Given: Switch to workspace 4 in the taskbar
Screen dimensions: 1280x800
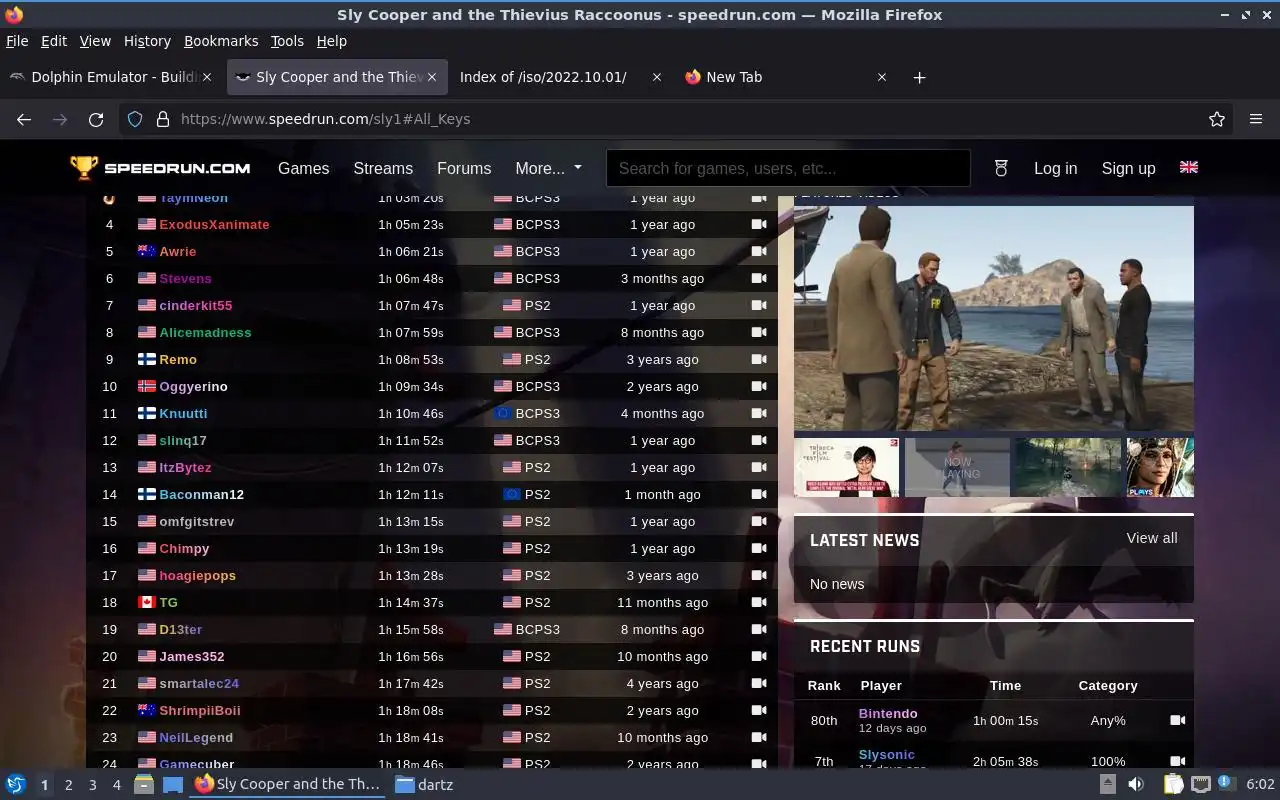Looking at the screenshot, I should 116,785.
